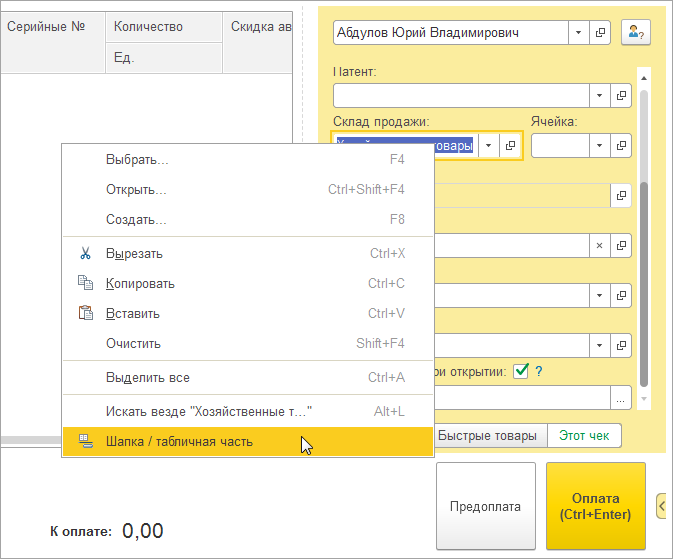
Task: Click the open-form icon next to Патент field
Action: pos(621,96)
